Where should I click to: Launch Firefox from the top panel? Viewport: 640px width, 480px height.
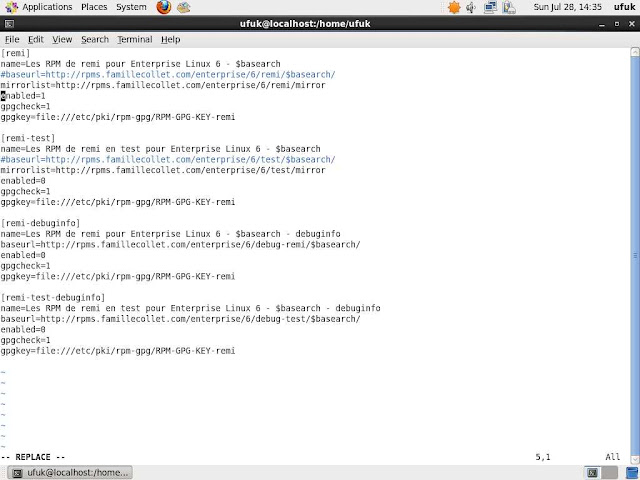point(164,7)
